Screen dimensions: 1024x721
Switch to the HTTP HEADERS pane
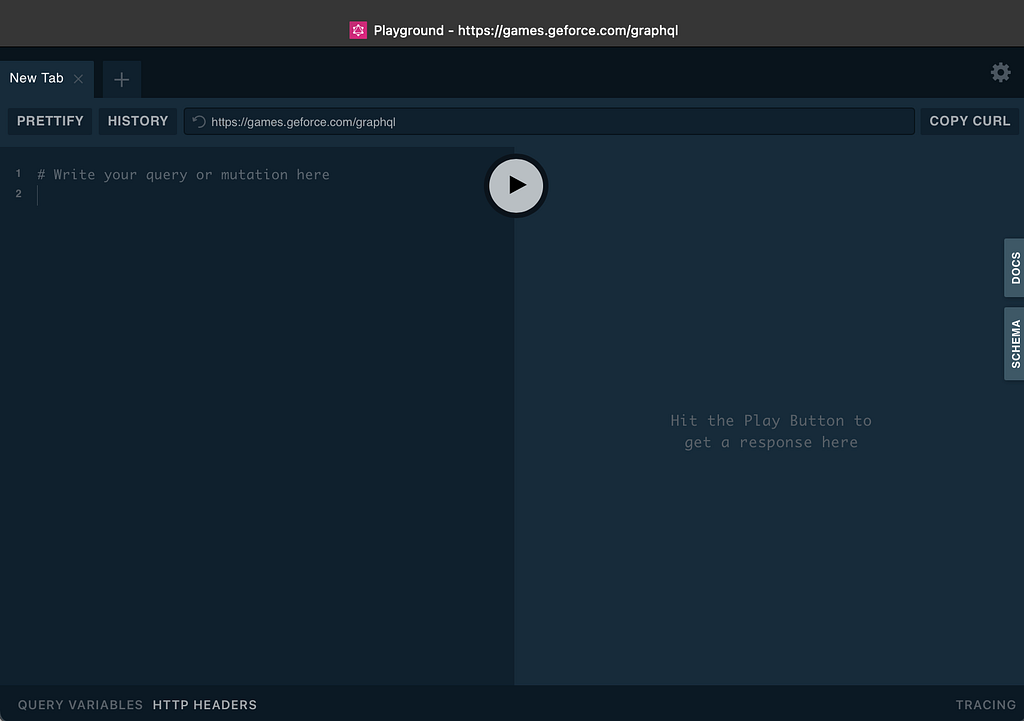point(204,705)
